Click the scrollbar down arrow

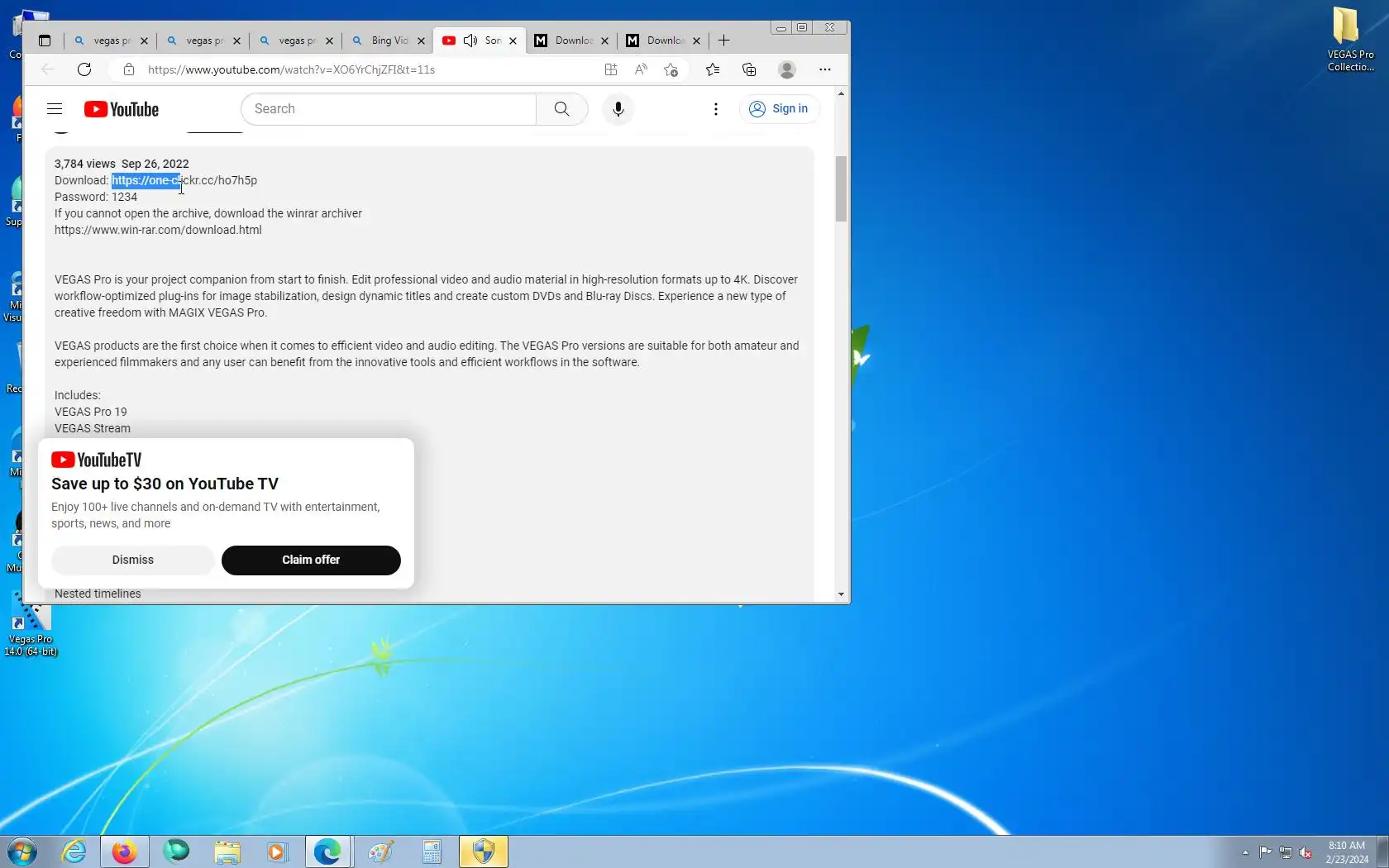[x=841, y=594]
